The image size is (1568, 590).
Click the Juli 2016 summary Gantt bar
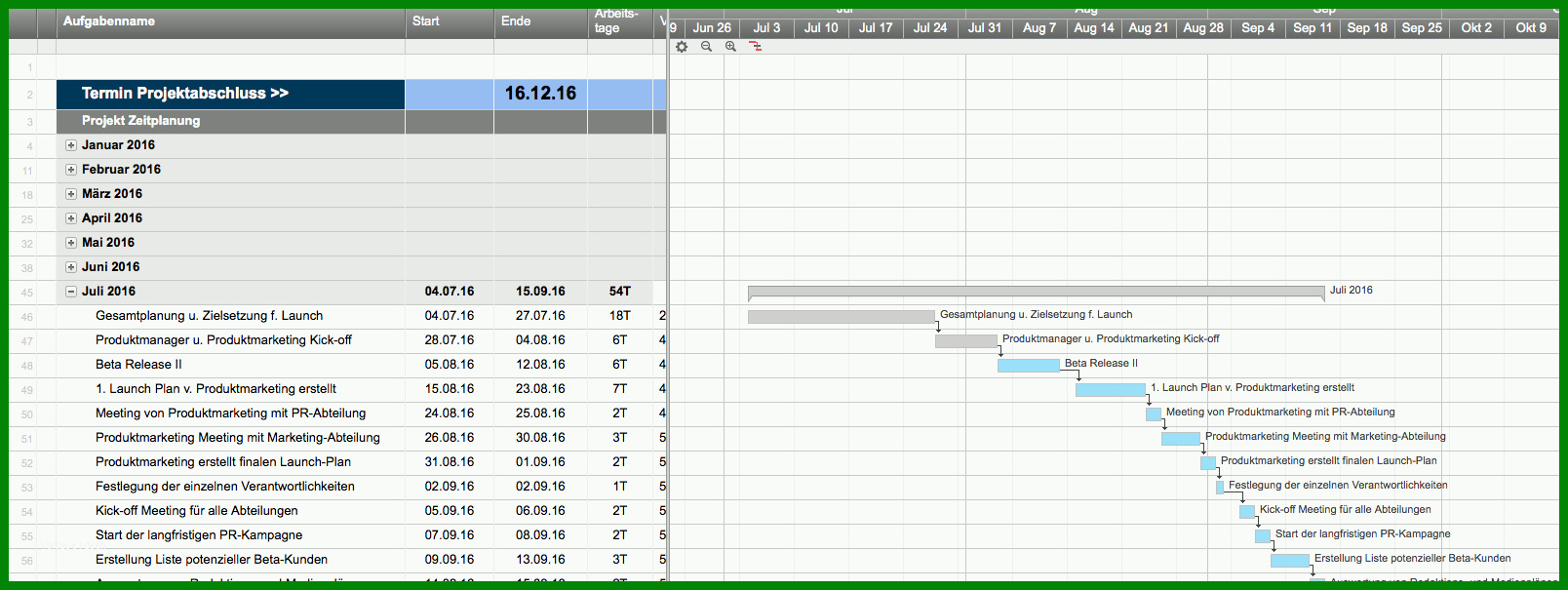[1037, 292]
